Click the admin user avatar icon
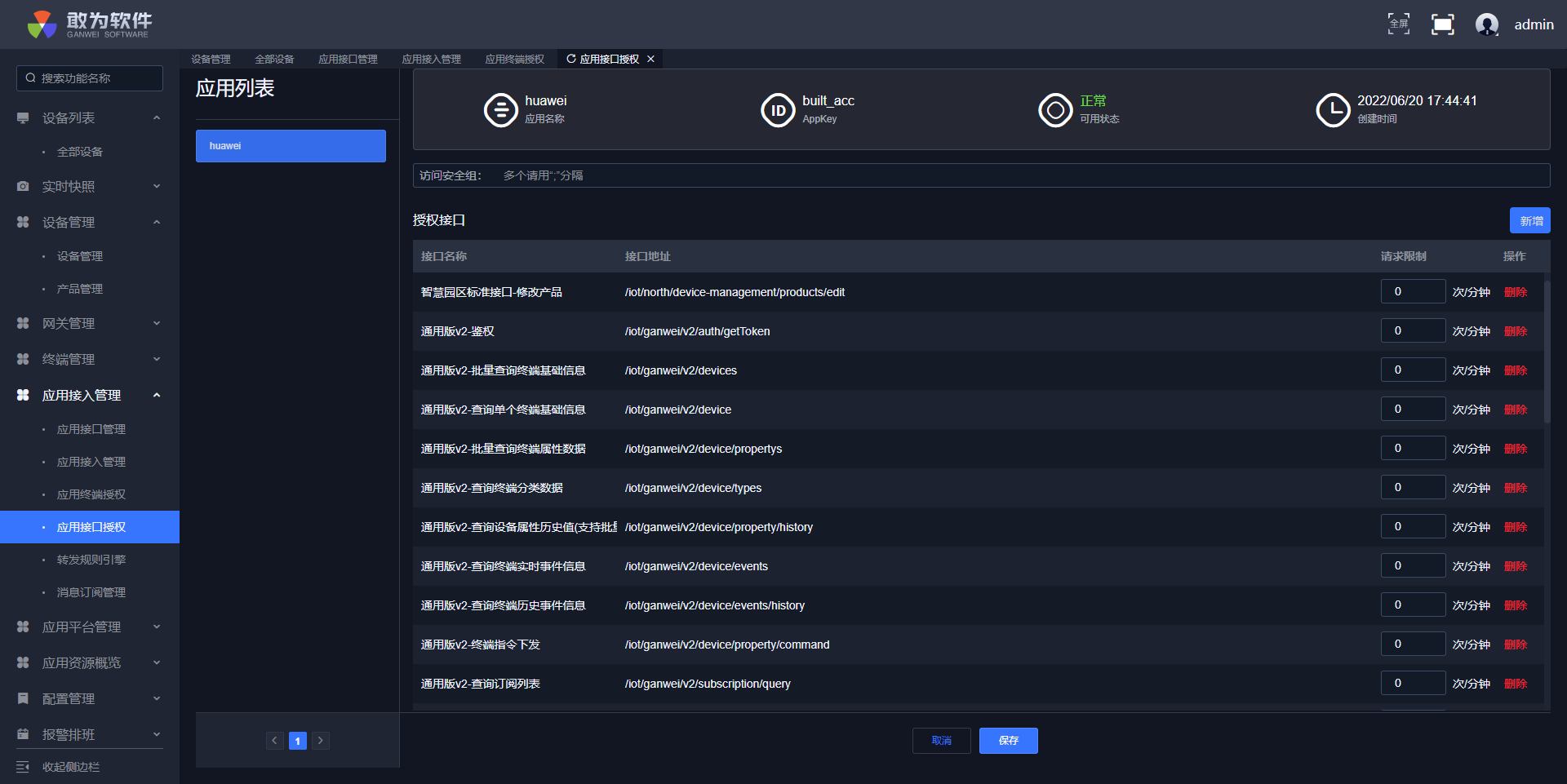Screen dimensions: 1567x784 [x=1486, y=24]
